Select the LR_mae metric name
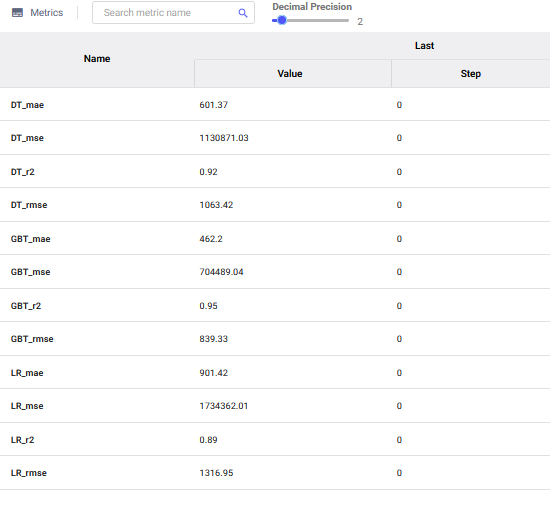 click(x=27, y=373)
